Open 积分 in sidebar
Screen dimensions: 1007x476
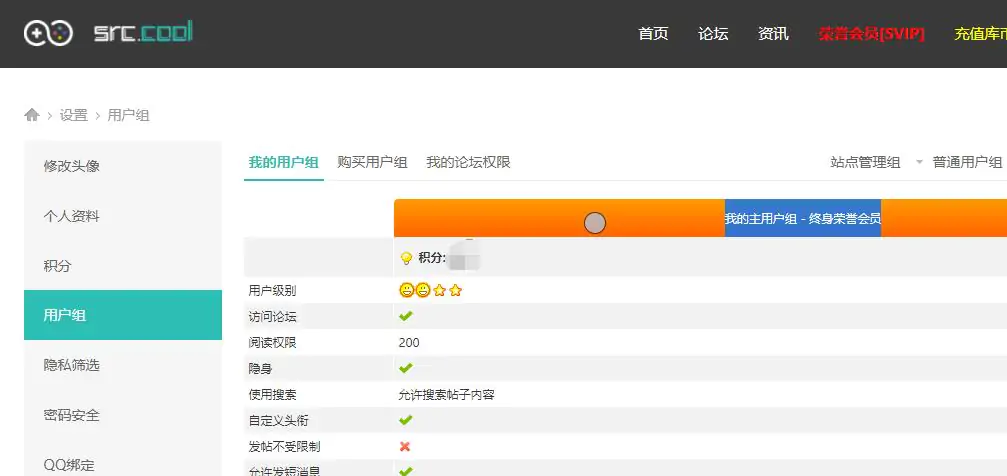tap(123, 265)
